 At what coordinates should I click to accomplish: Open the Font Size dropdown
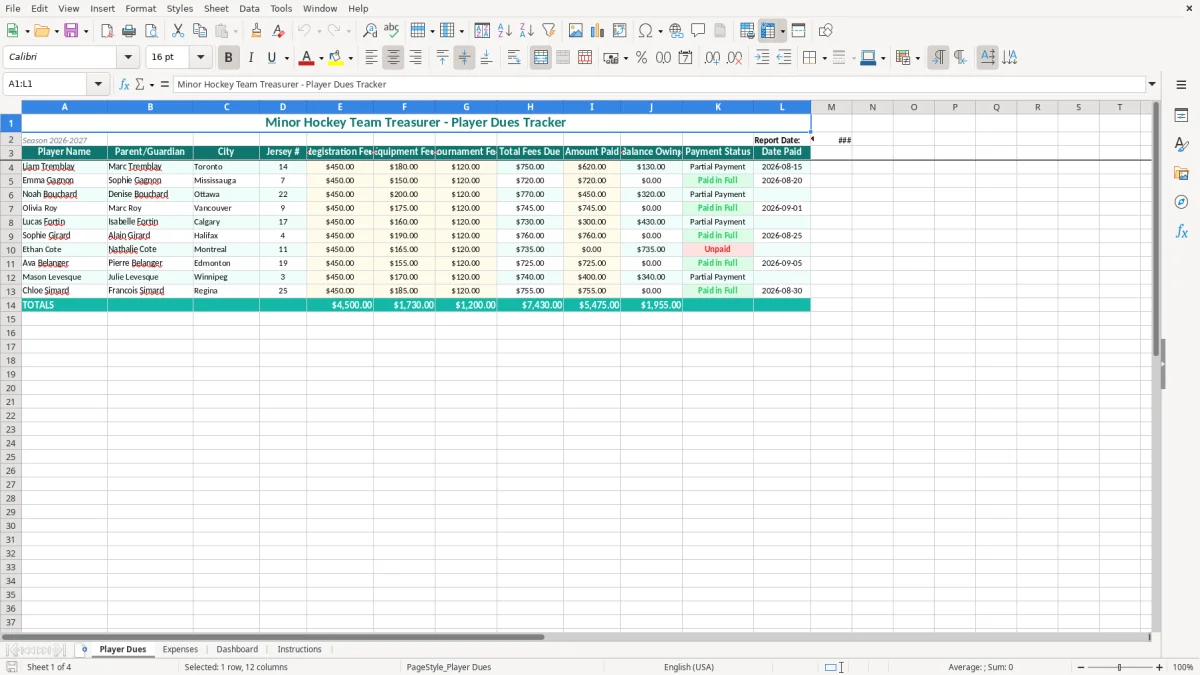pos(200,58)
